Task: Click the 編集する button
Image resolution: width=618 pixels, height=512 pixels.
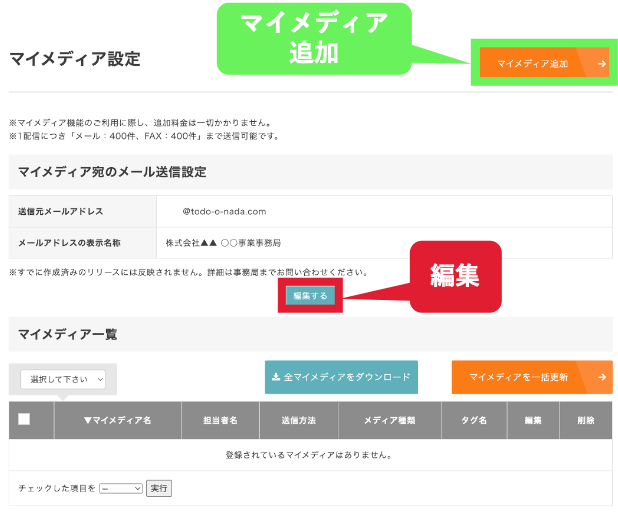Action: (310, 296)
